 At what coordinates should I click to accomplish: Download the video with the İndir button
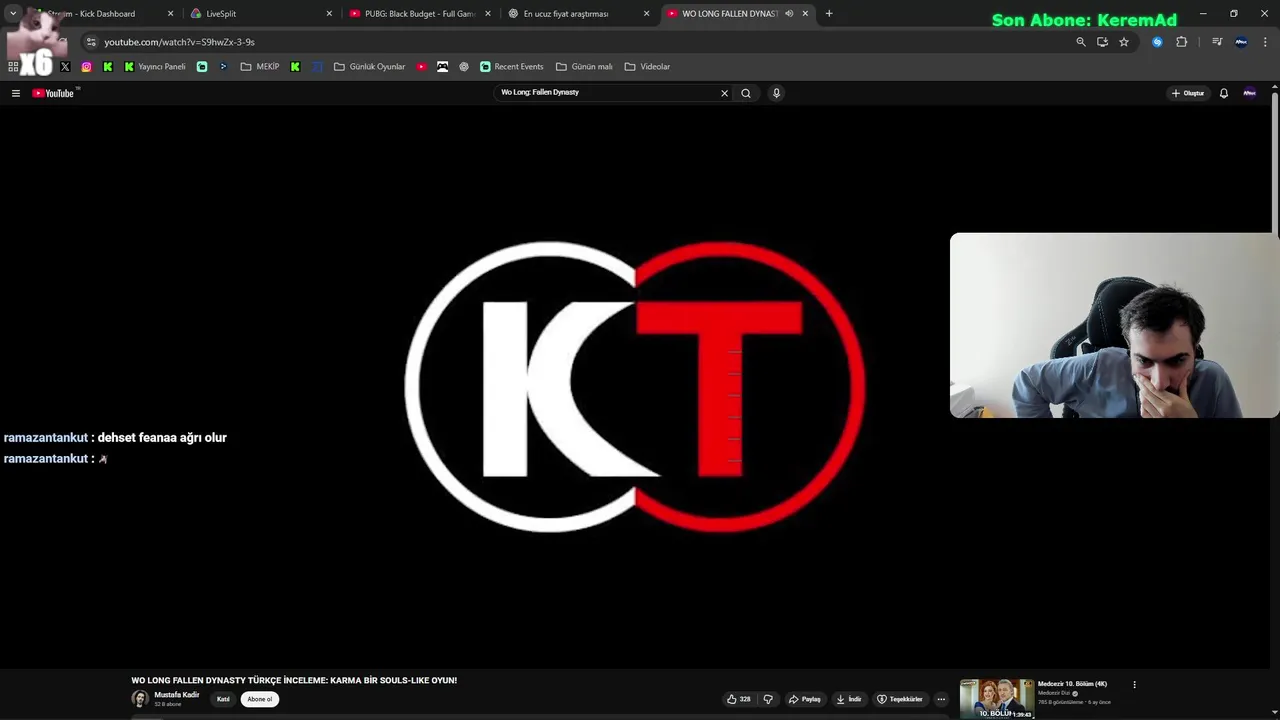pyautogui.click(x=849, y=699)
